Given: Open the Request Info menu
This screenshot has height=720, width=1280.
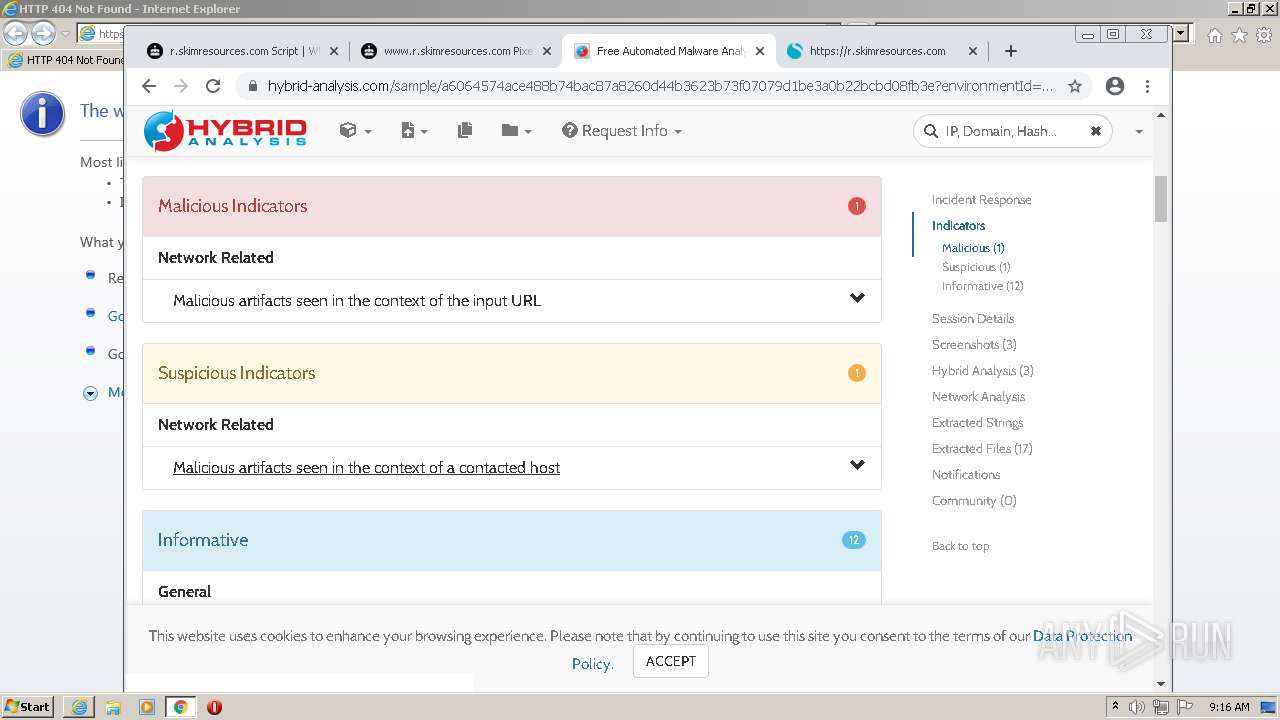Looking at the screenshot, I should point(622,131).
